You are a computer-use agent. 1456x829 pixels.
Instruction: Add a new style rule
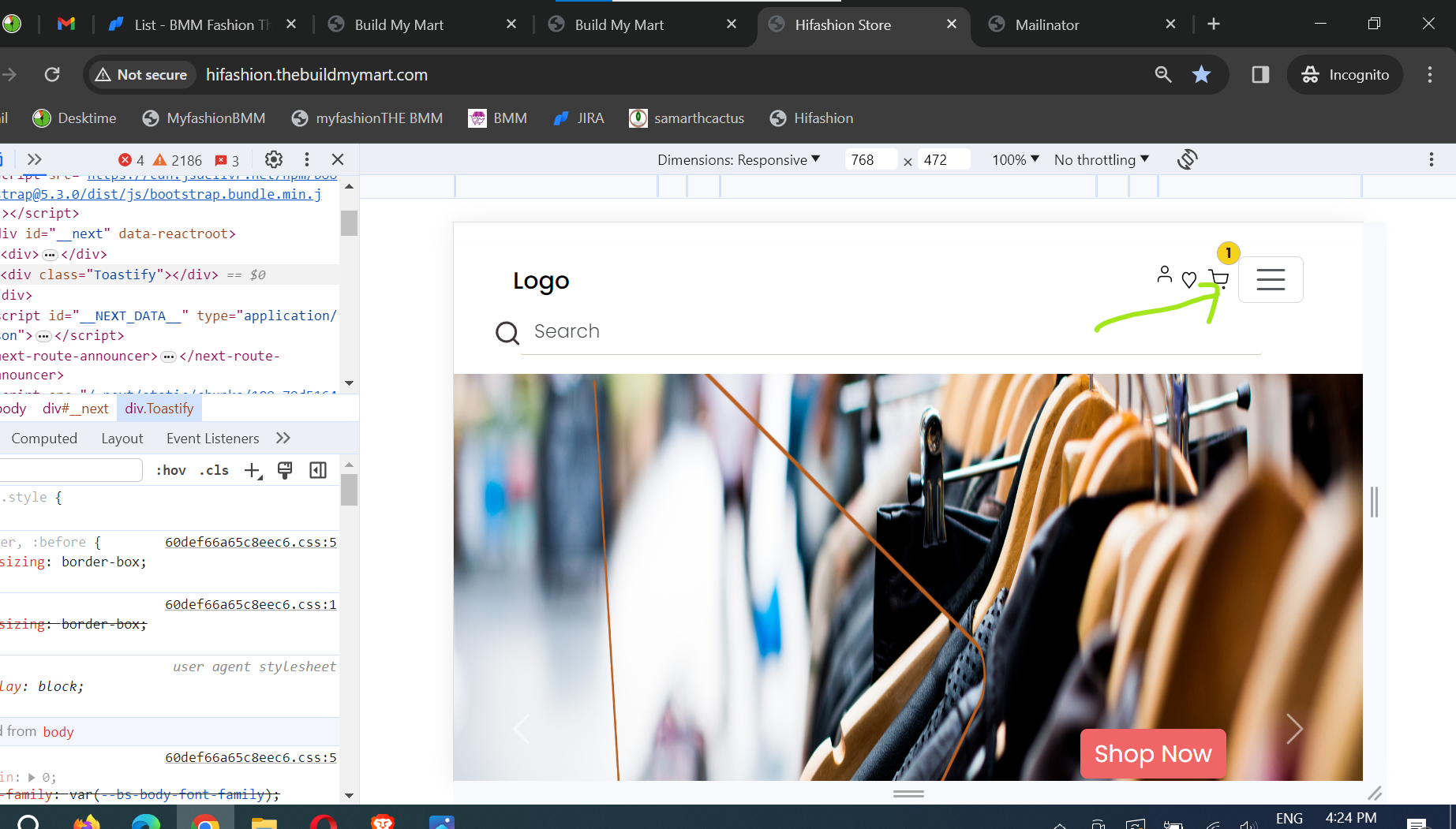coord(253,471)
